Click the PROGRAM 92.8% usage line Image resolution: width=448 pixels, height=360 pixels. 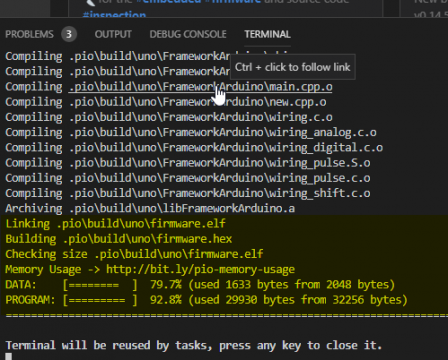(206, 300)
